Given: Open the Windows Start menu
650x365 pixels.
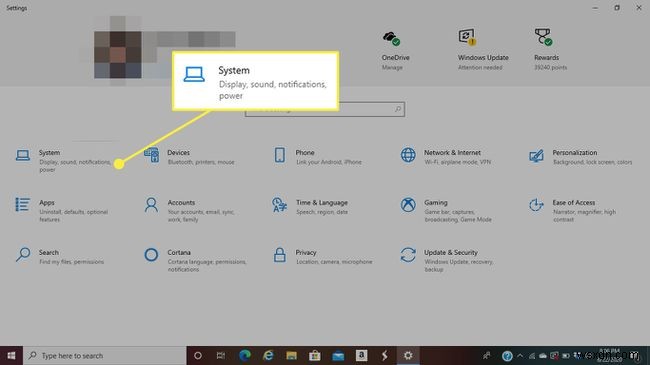Looking at the screenshot, I should pyautogui.click(x=11, y=355).
